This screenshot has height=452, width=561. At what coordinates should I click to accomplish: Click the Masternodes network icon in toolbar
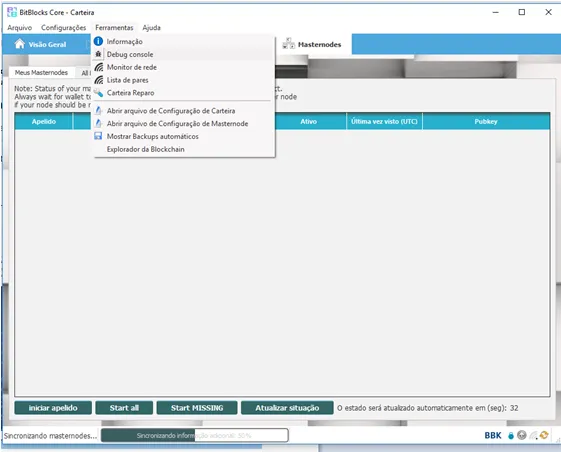point(288,44)
